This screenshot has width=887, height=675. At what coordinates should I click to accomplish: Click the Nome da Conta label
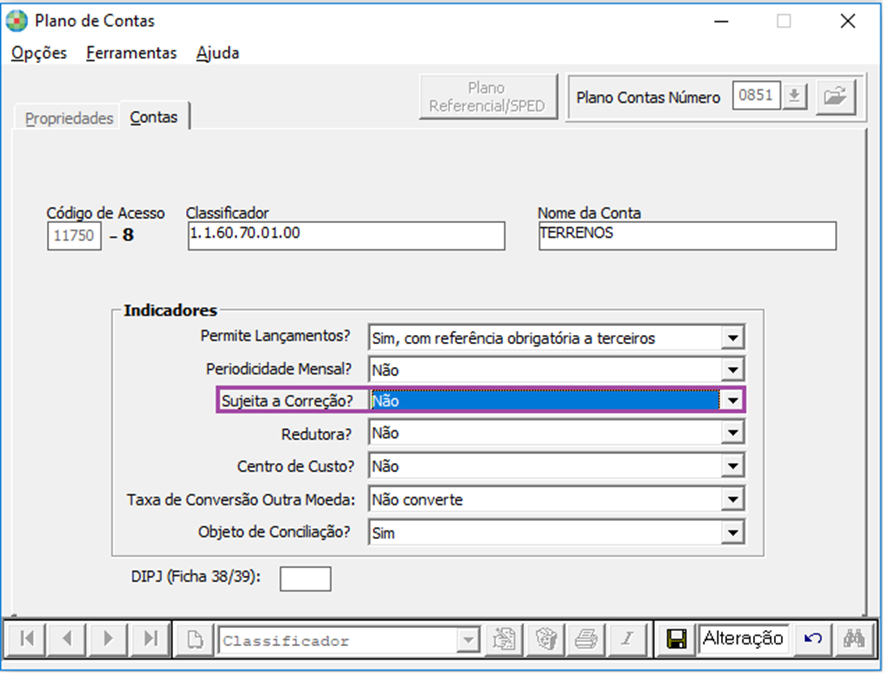point(589,213)
